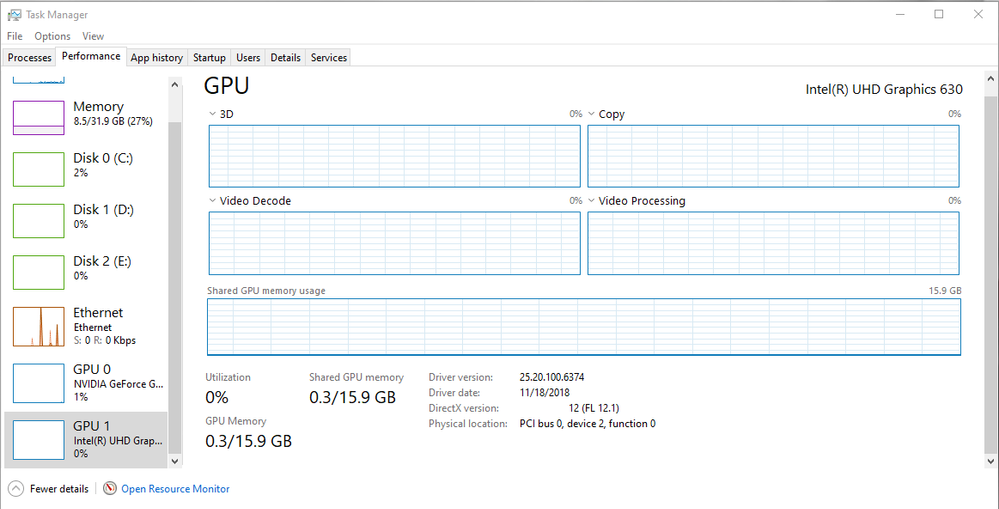
Task: Click the Disk 1 (D:) graph icon
Action: (38, 221)
